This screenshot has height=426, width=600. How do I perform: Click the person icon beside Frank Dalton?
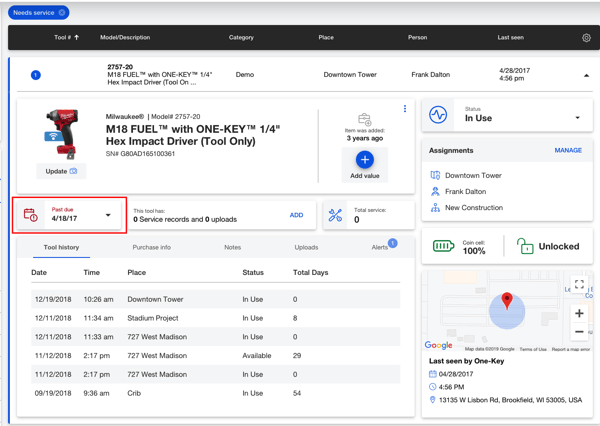pos(435,191)
